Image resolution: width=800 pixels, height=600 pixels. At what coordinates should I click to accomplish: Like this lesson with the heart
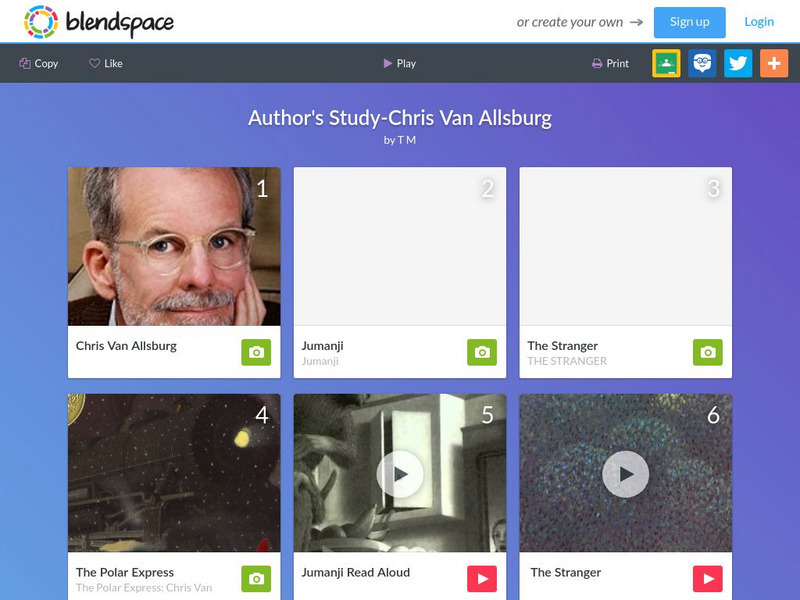tap(106, 63)
